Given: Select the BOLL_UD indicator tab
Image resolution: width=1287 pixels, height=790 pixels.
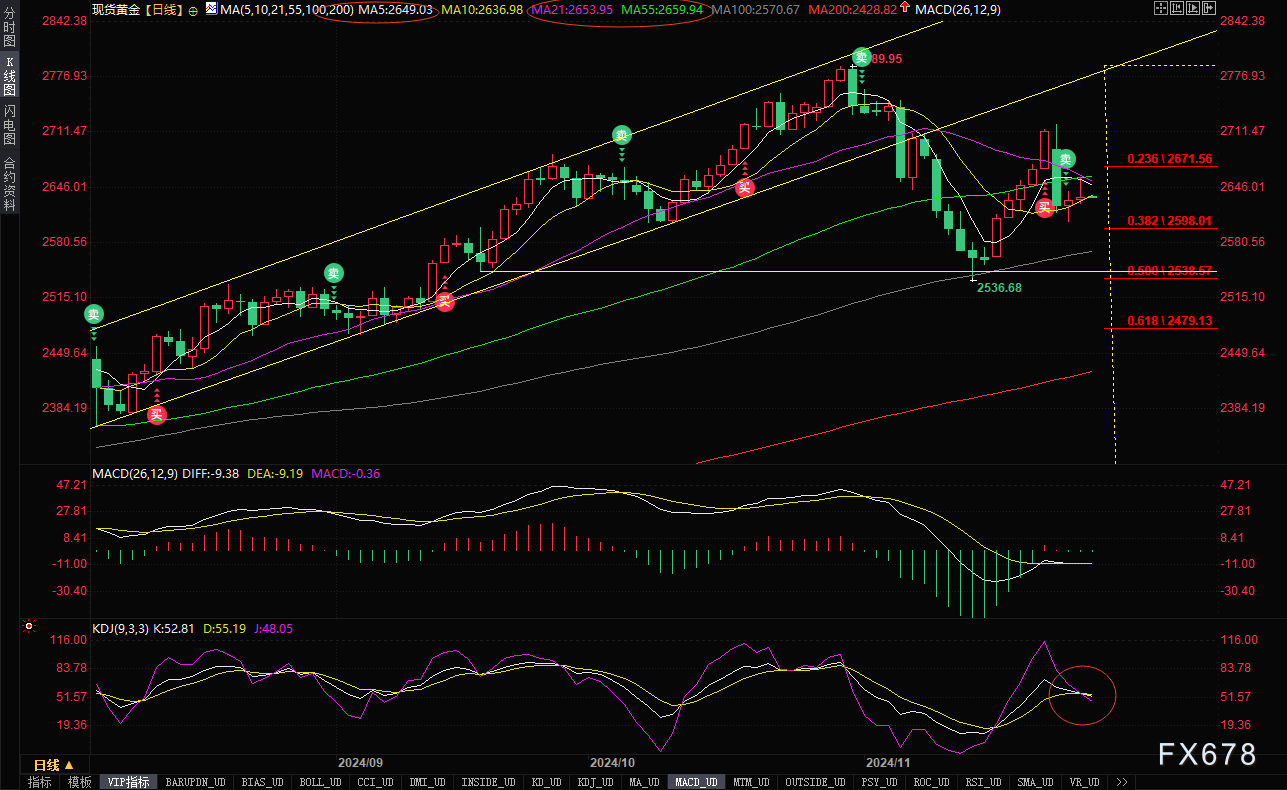Looking at the screenshot, I should pos(317,782).
